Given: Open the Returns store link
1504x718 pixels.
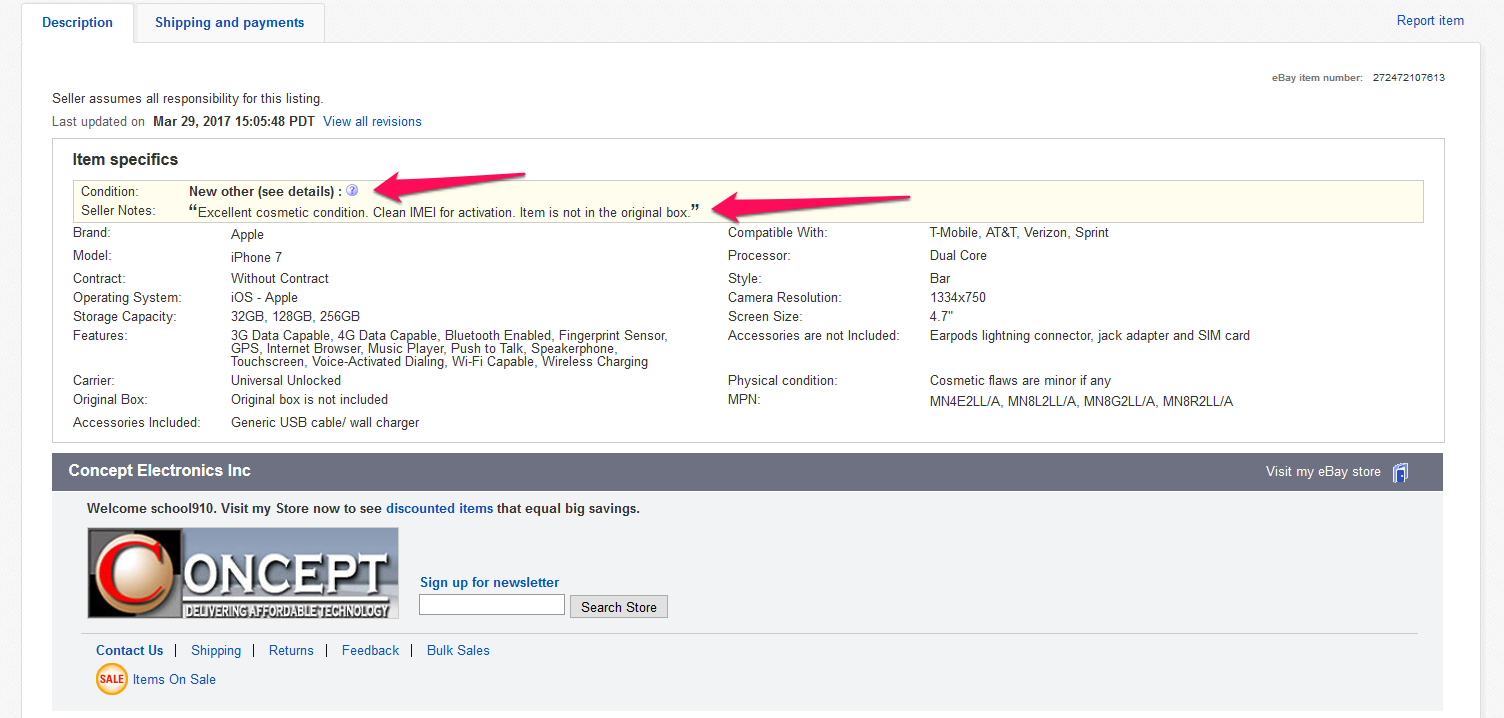Looking at the screenshot, I should click(291, 650).
